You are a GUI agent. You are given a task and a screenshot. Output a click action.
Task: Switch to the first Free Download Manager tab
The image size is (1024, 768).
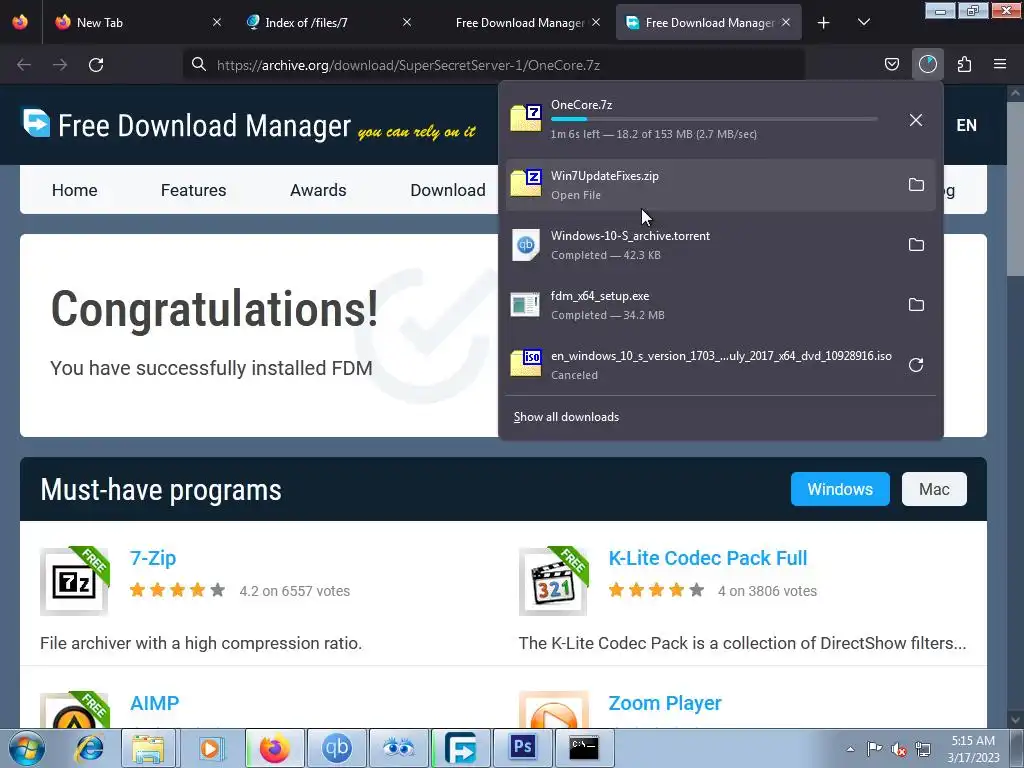518,22
